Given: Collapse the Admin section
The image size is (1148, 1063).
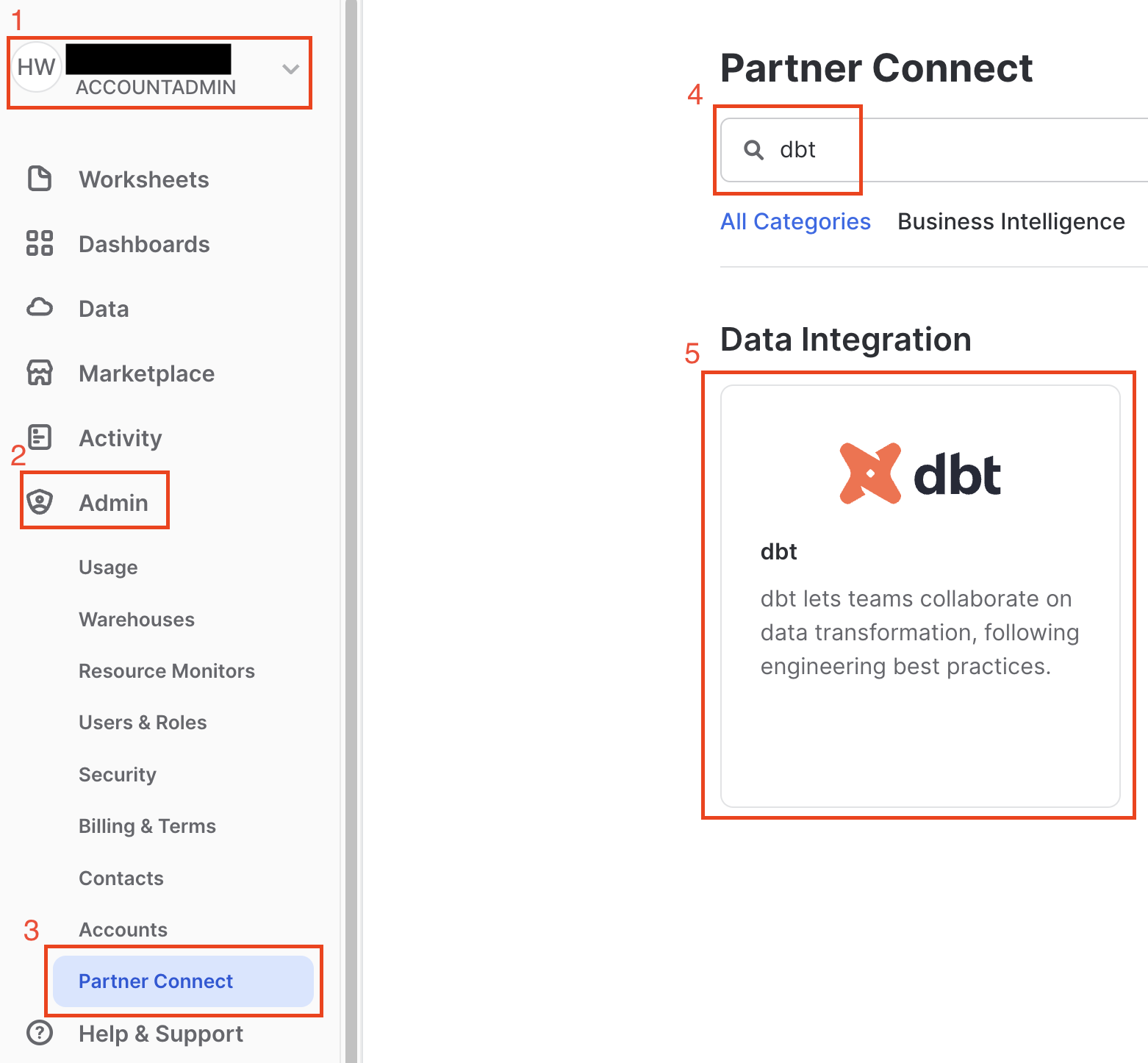Looking at the screenshot, I should click(x=112, y=502).
